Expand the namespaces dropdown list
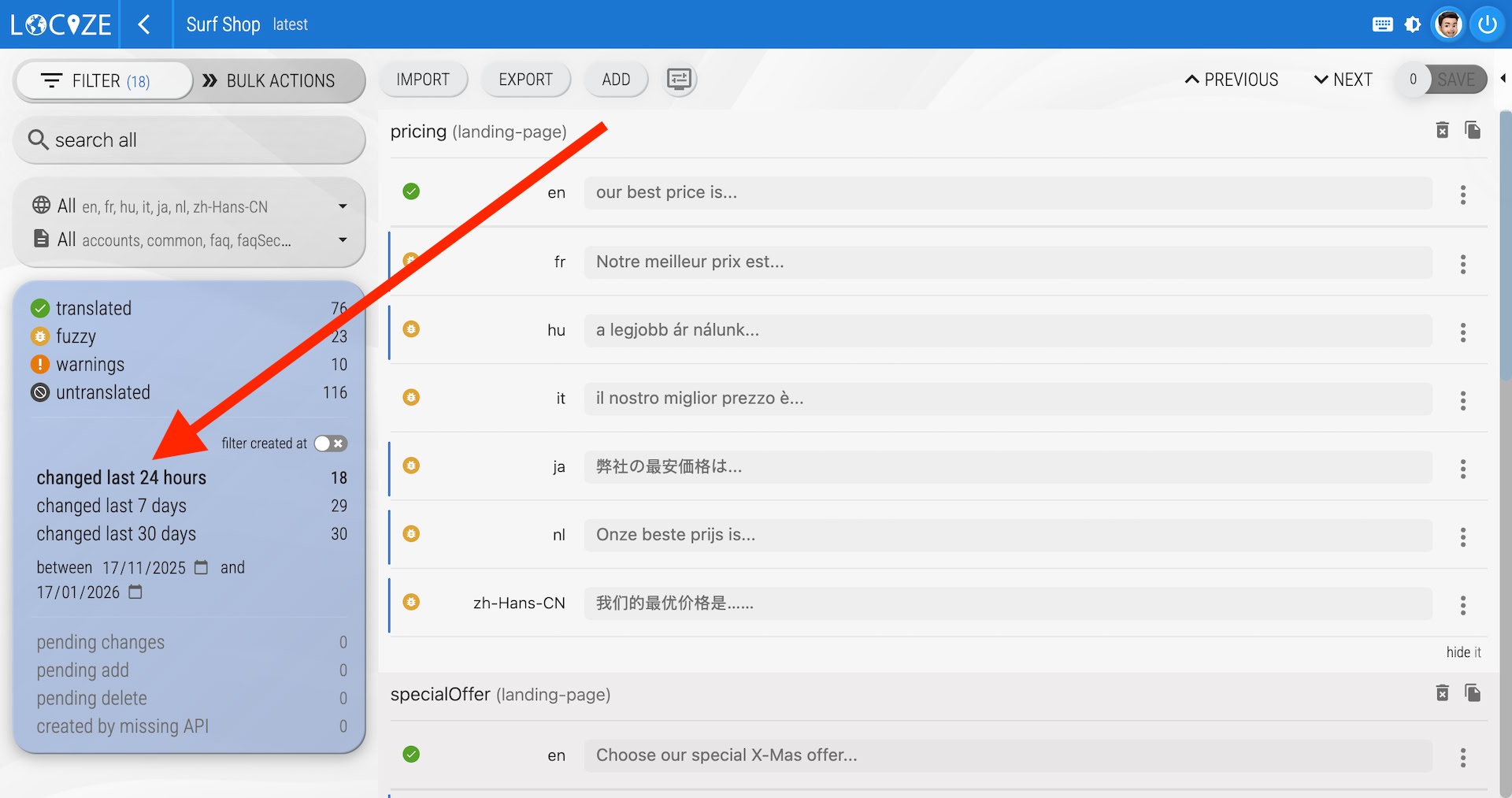This screenshot has height=798, width=1512. 343,240
